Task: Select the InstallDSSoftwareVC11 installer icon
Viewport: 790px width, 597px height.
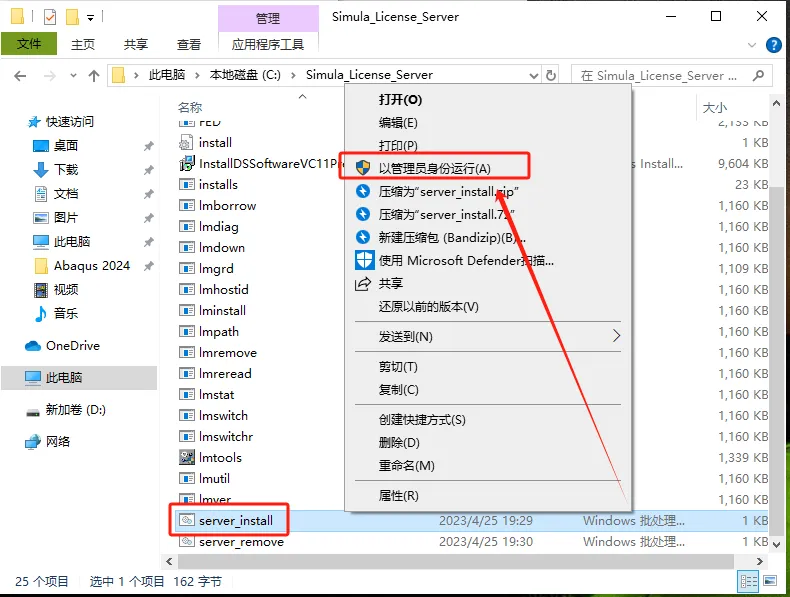Action: pyautogui.click(x=187, y=163)
